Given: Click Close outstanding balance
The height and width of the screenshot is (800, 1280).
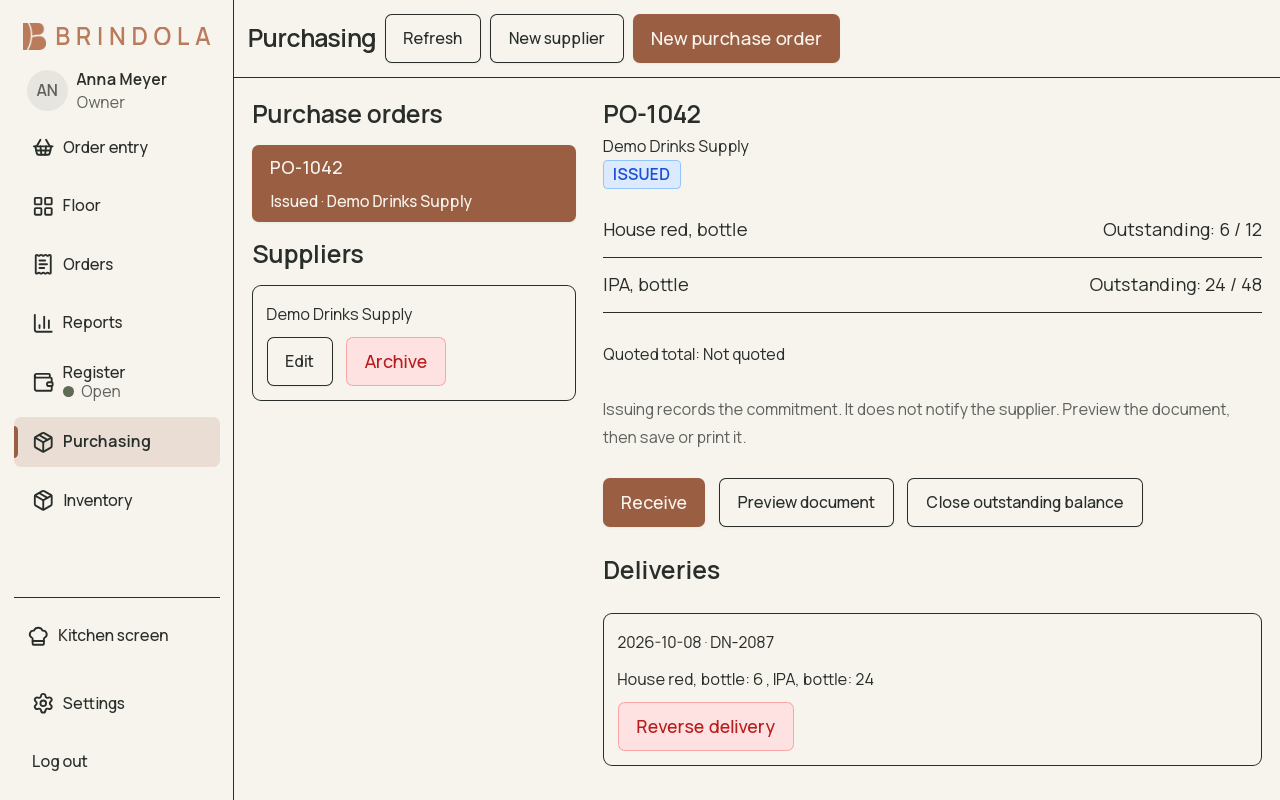Looking at the screenshot, I should click(1025, 503).
